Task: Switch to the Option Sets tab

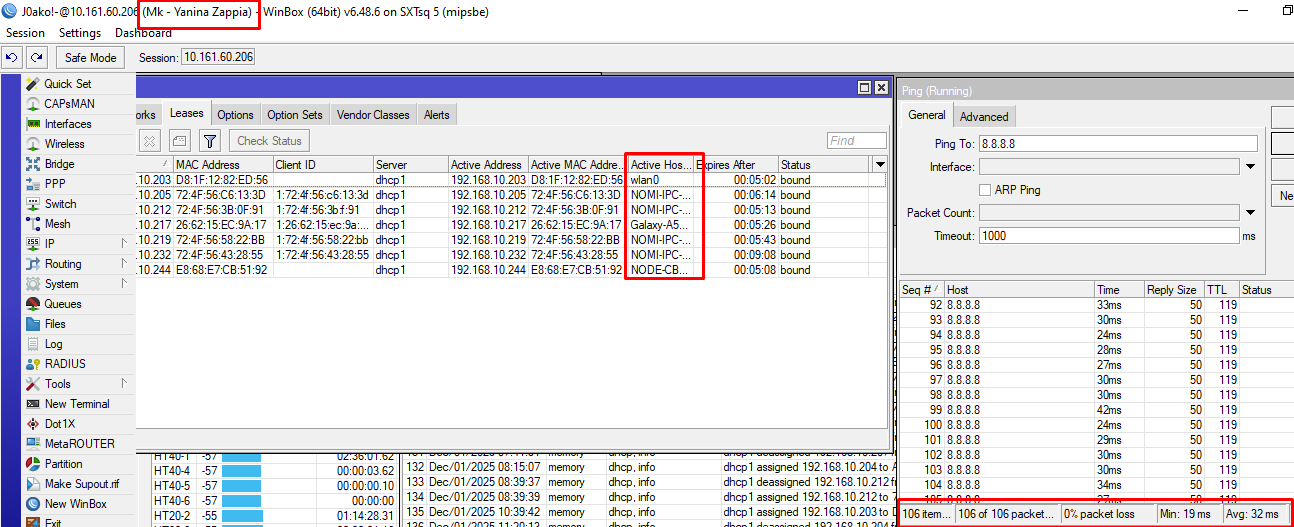Action: pos(295,115)
